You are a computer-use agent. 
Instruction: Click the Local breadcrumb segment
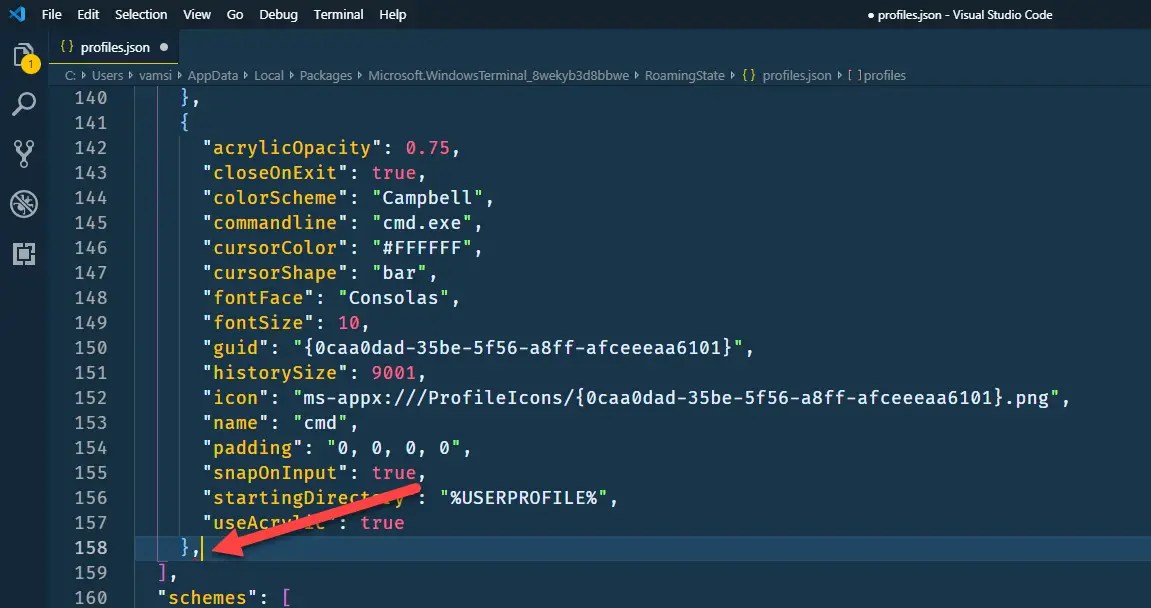tap(269, 76)
